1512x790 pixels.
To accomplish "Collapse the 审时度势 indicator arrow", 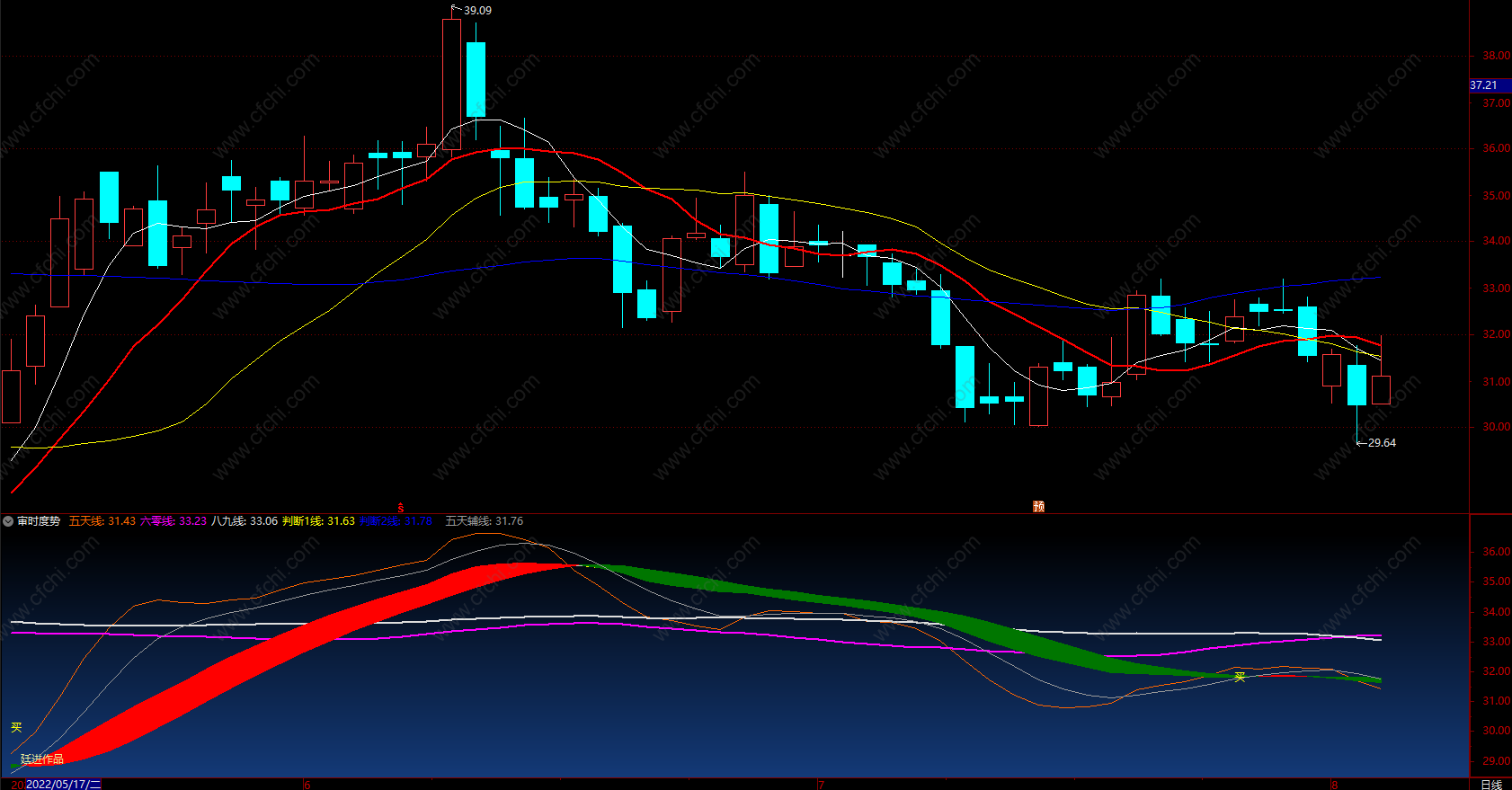I will 8,521.
